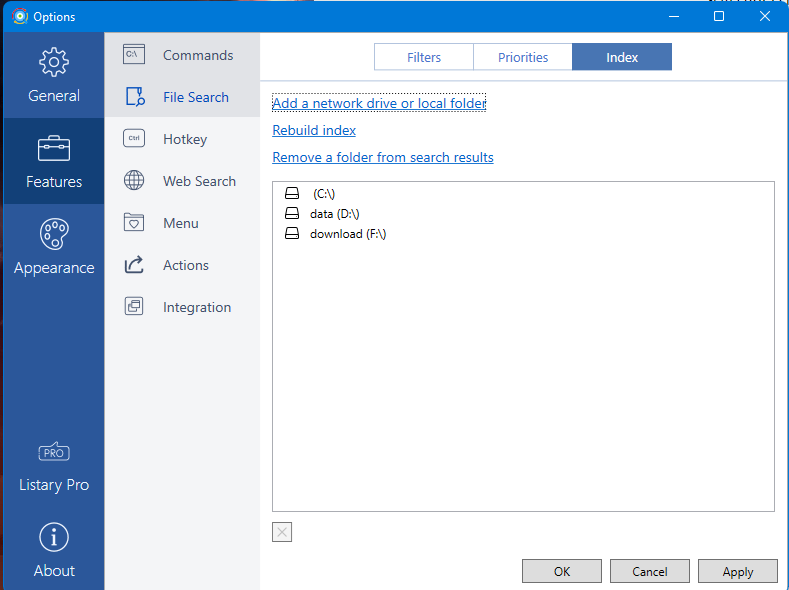
Task: Switch to the Priorities tab
Action: (523, 57)
